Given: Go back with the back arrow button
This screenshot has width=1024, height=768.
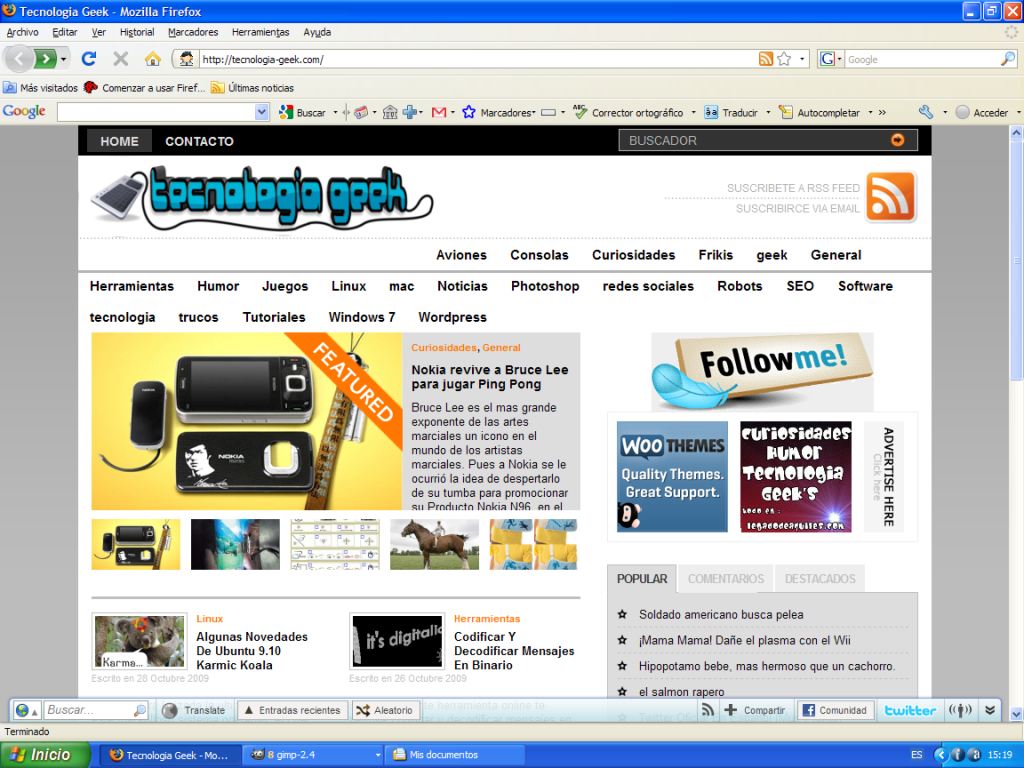Looking at the screenshot, I should point(19,59).
